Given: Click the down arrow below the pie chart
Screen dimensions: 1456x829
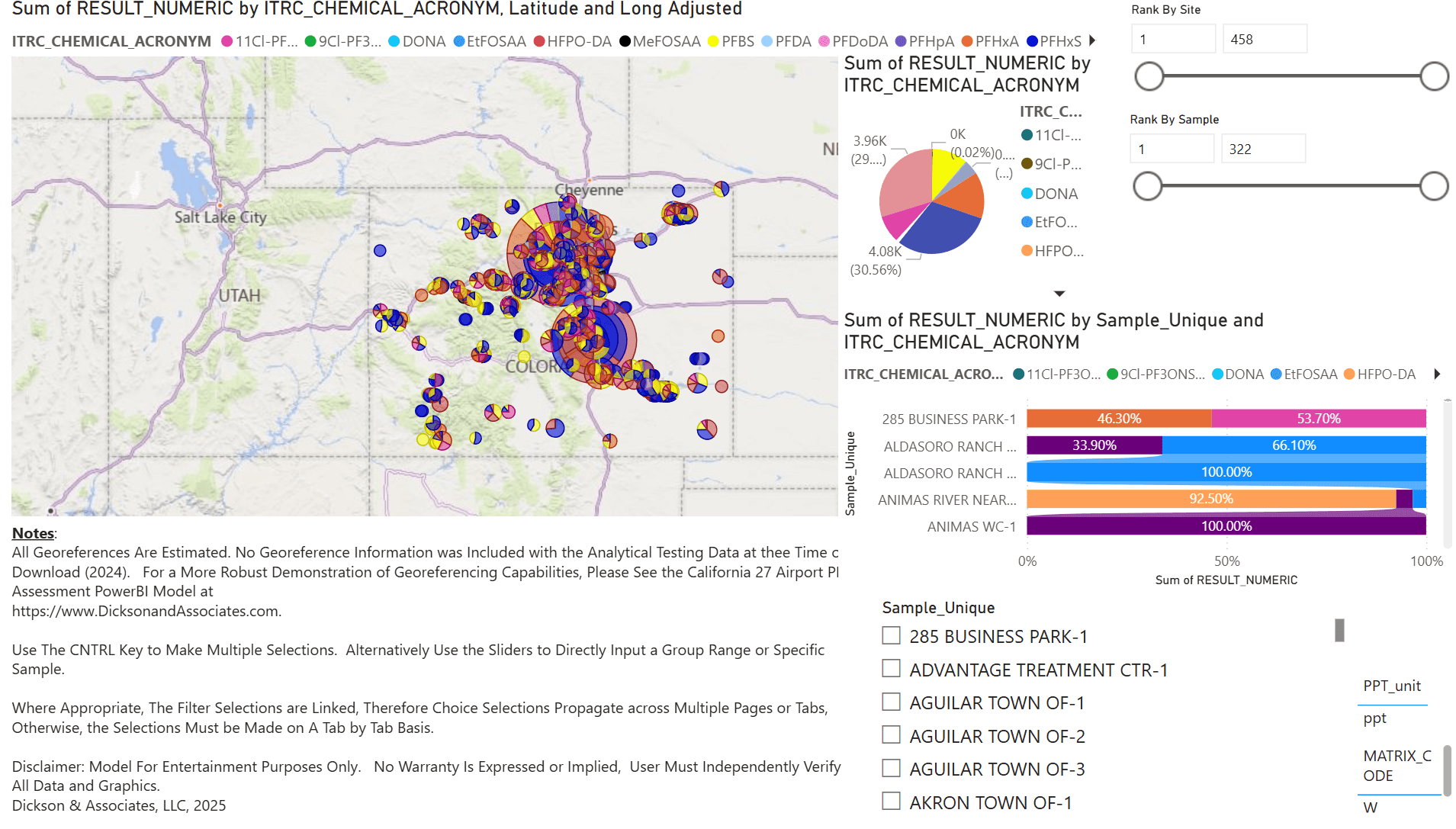Looking at the screenshot, I should click(1059, 294).
